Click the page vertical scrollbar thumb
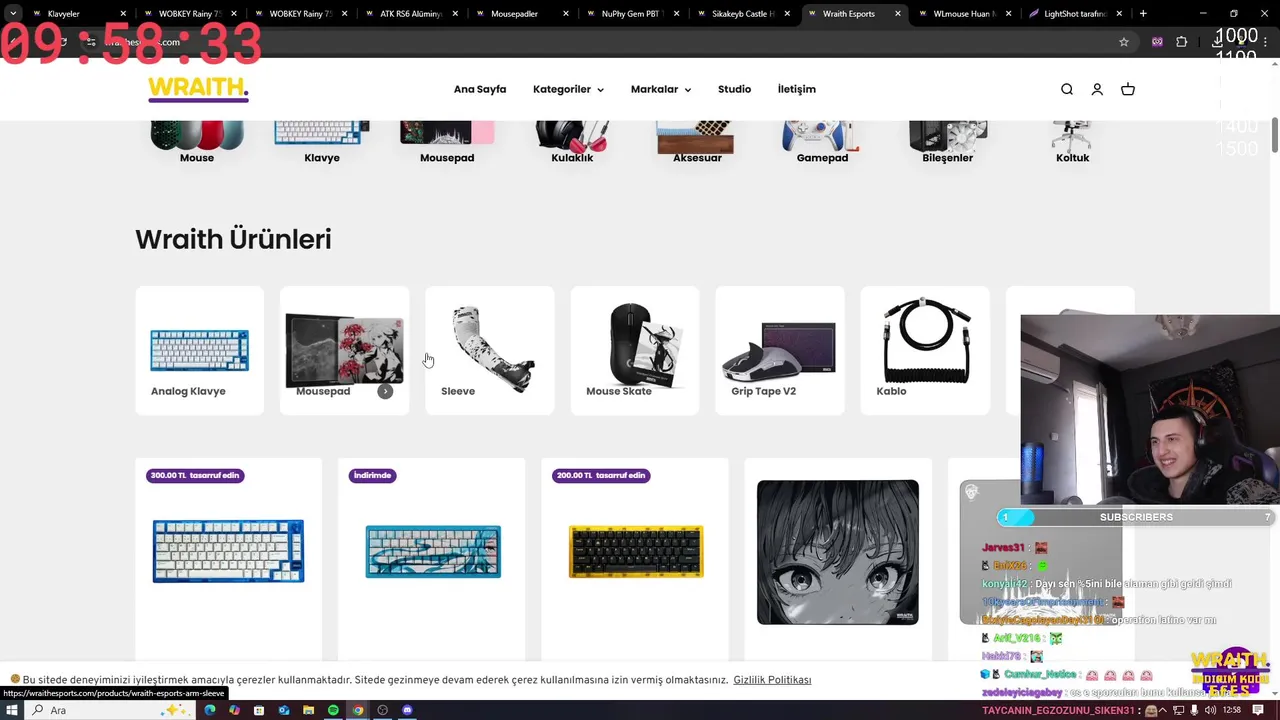 coord(1275,135)
